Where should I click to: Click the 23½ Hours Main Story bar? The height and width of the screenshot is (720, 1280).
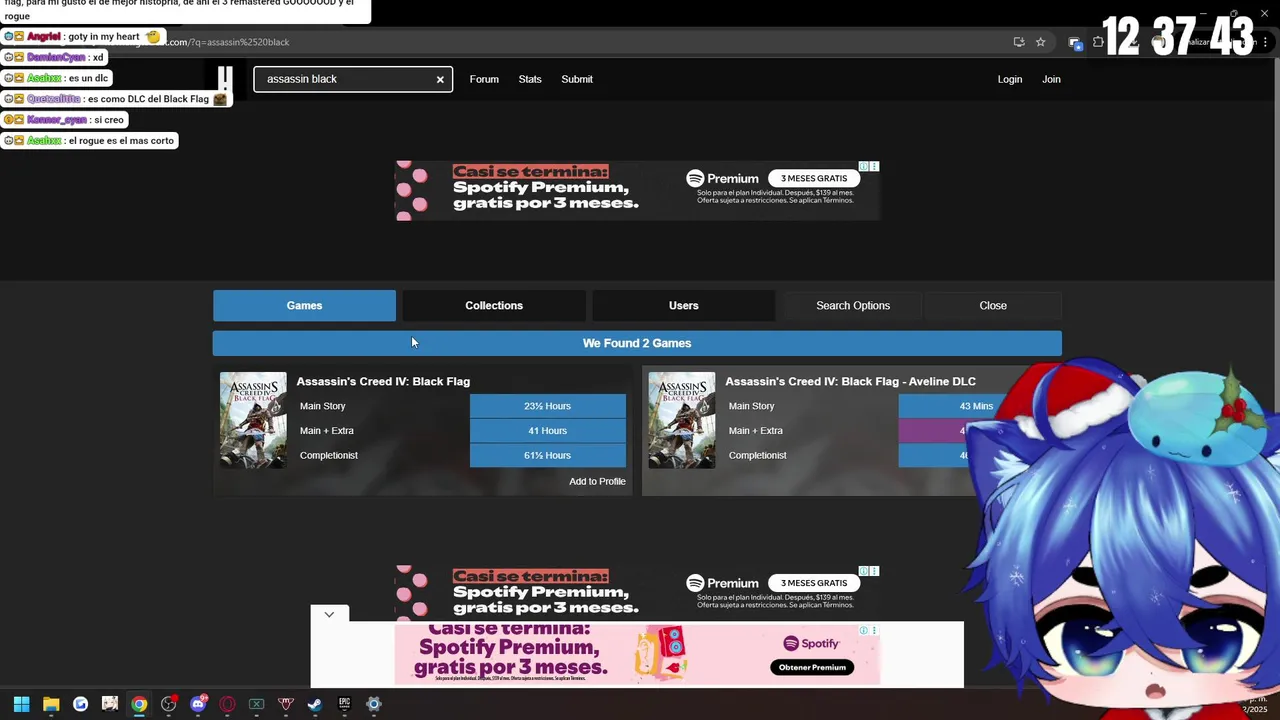click(548, 406)
